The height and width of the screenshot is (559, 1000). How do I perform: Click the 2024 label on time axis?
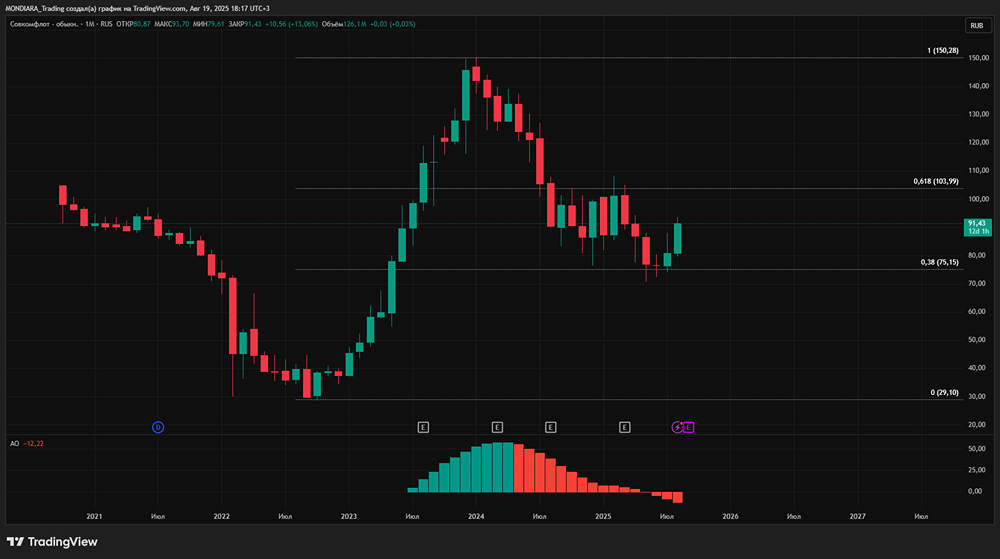tap(476, 516)
